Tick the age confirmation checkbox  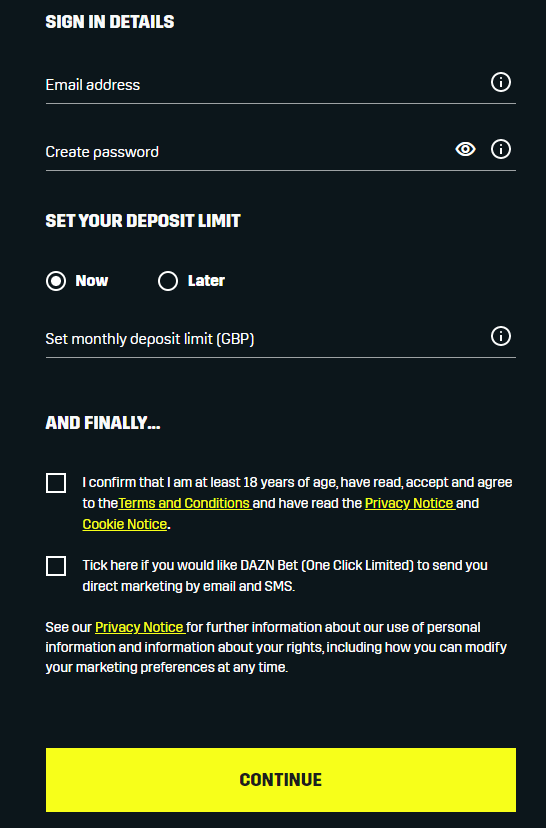[56, 483]
